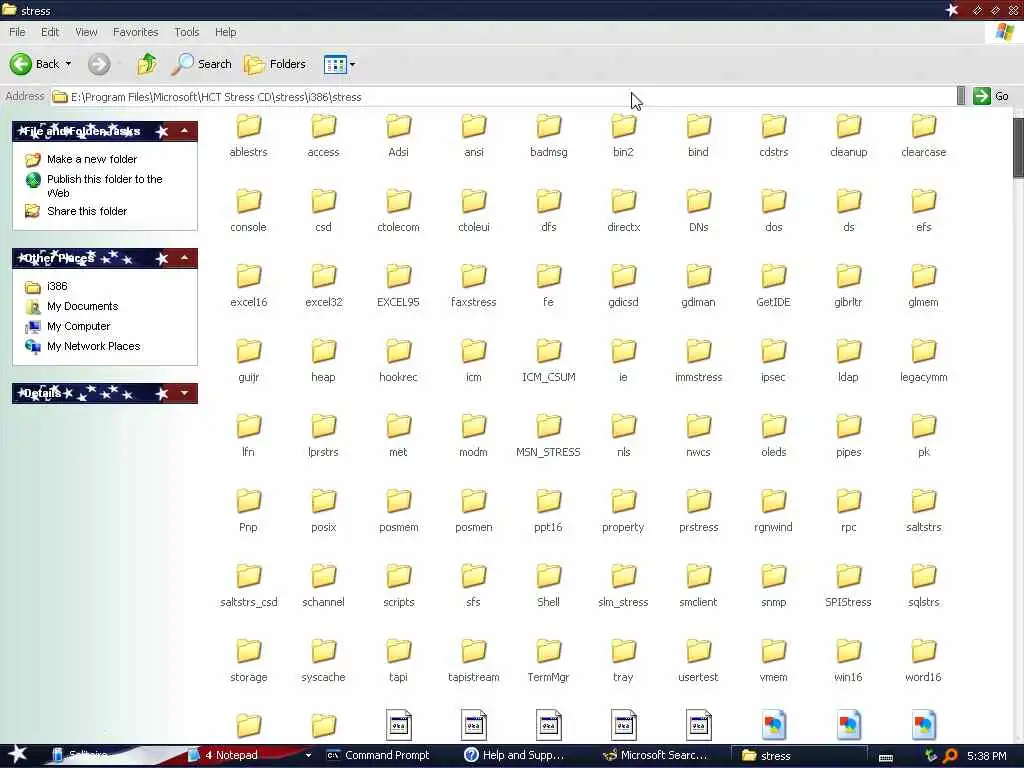Select the clearcase folder
The image size is (1024, 768).
tap(923, 136)
